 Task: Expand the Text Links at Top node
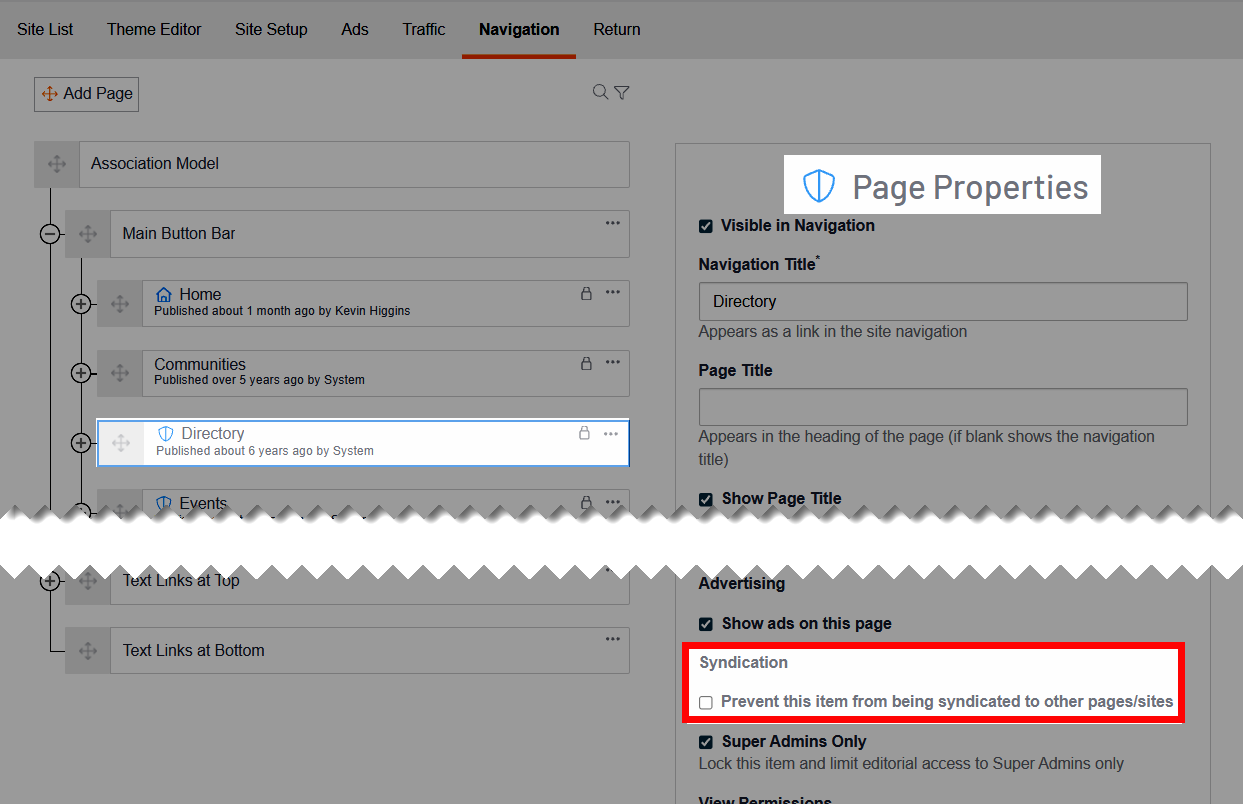pyautogui.click(x=51, y=580)
